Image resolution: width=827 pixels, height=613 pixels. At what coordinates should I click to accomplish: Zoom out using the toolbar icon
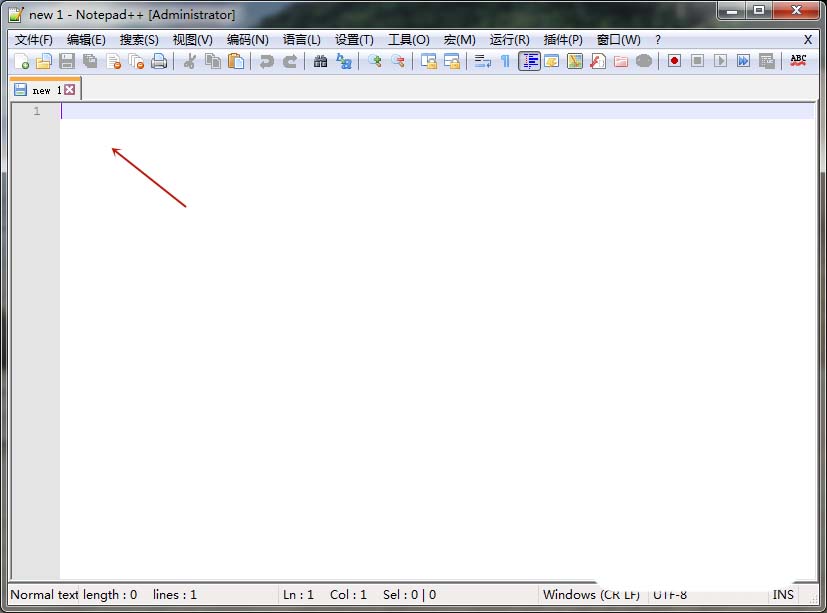tap(398, 61)
